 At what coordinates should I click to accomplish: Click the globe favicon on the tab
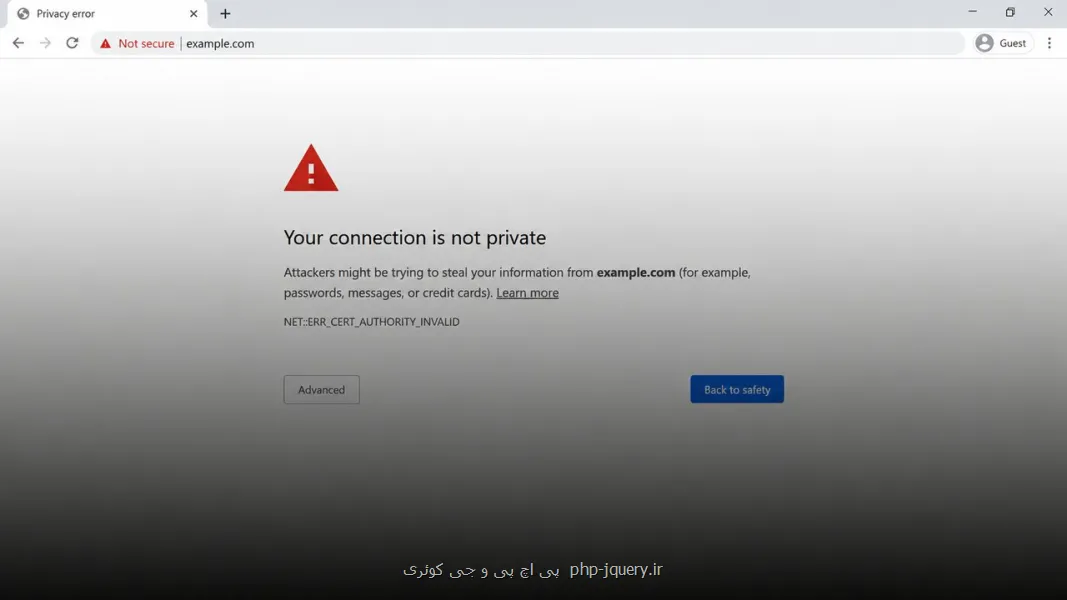(x=23, y=14)
